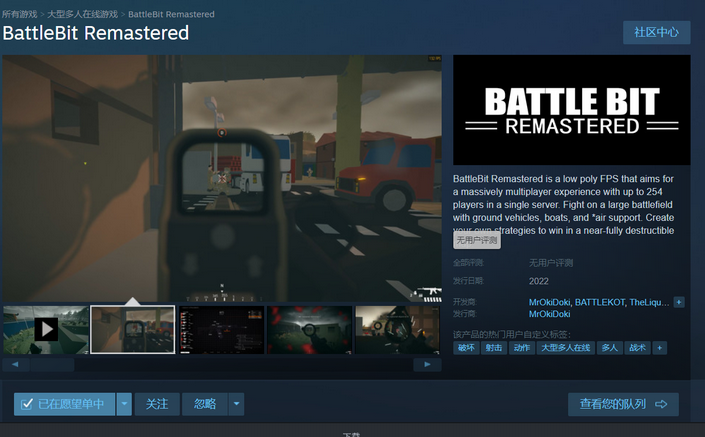This screenshot has width=705, height=437.
Task: Open 查看您的队列 discovery queue
Action: (623, 404)
